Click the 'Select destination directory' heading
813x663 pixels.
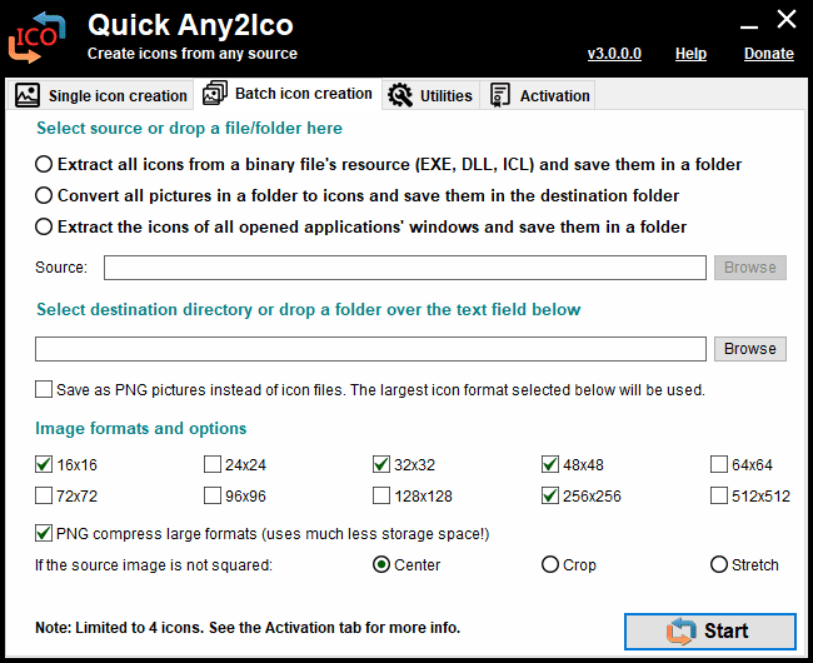[x=309, y=309]
